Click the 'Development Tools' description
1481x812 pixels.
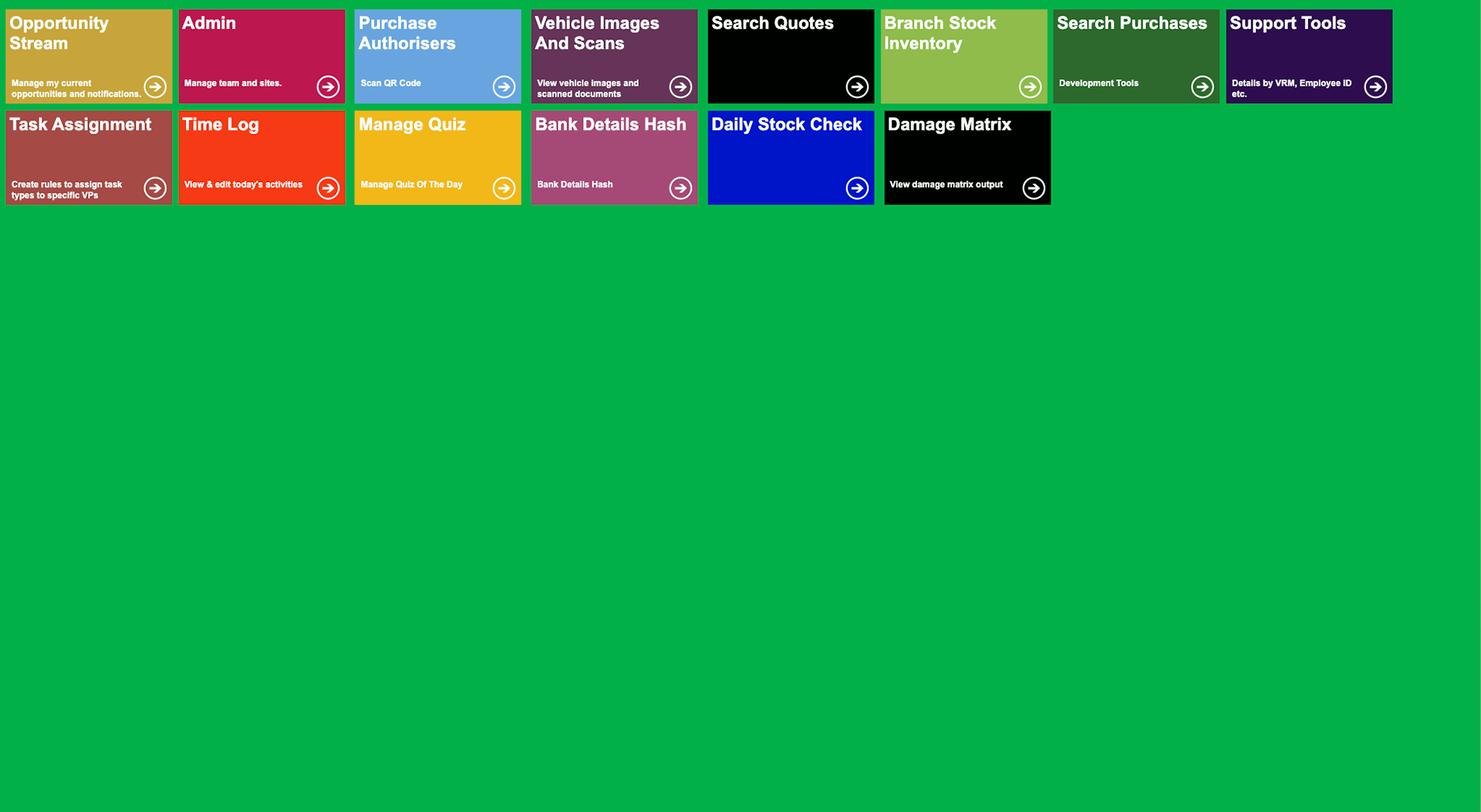pos(1098,83)
